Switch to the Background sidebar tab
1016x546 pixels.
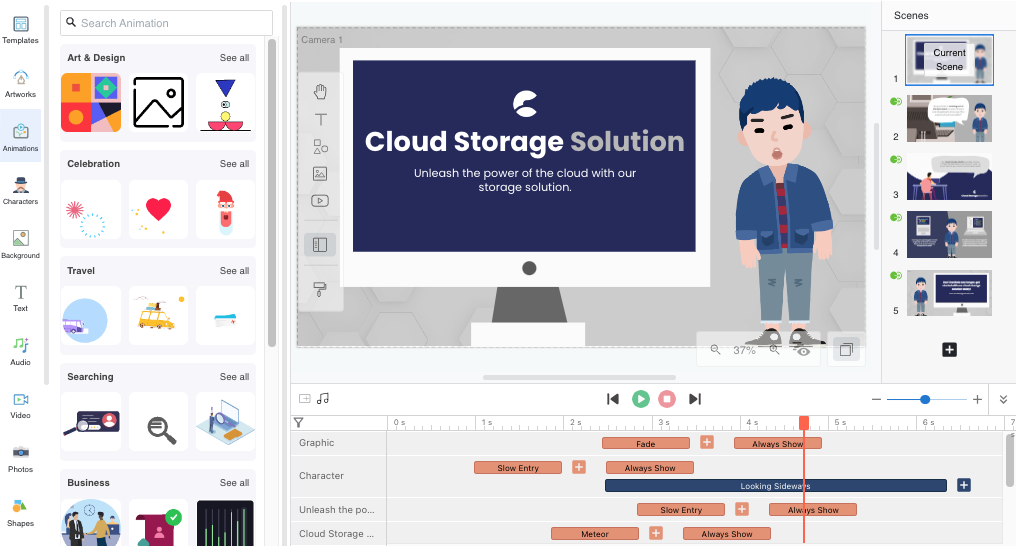click(20, 243)
